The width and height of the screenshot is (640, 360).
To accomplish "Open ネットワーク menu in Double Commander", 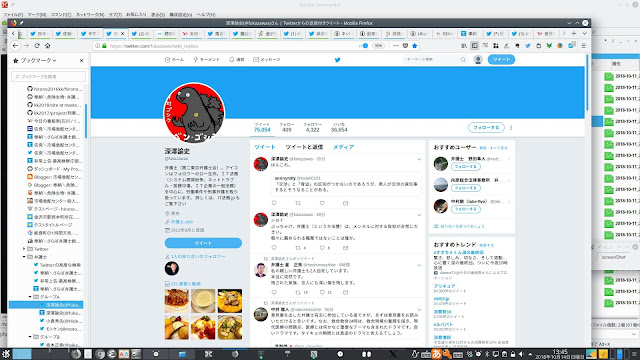I will [90, 15].
